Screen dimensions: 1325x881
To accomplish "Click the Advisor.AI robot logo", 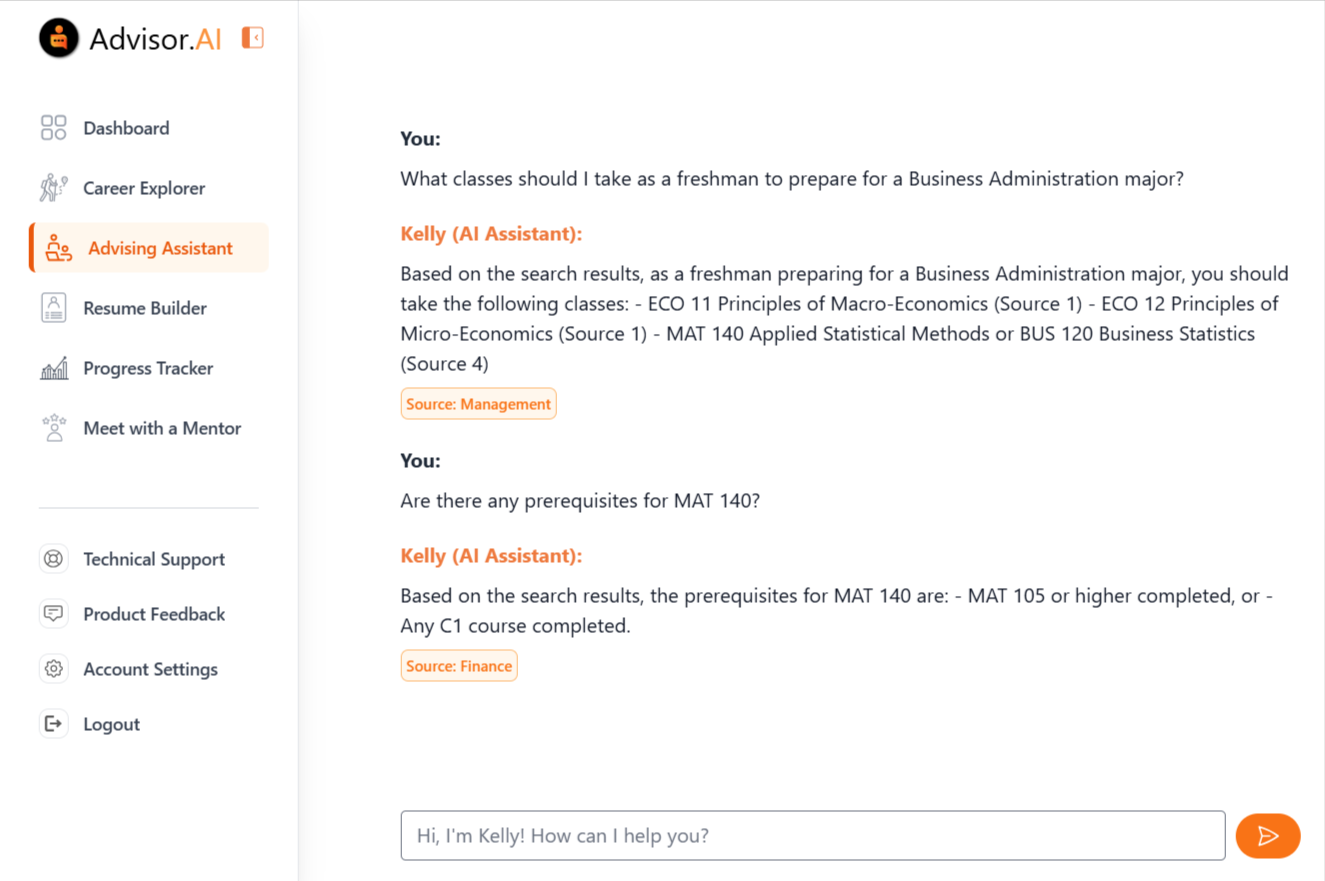I will (x=59, y=37).
